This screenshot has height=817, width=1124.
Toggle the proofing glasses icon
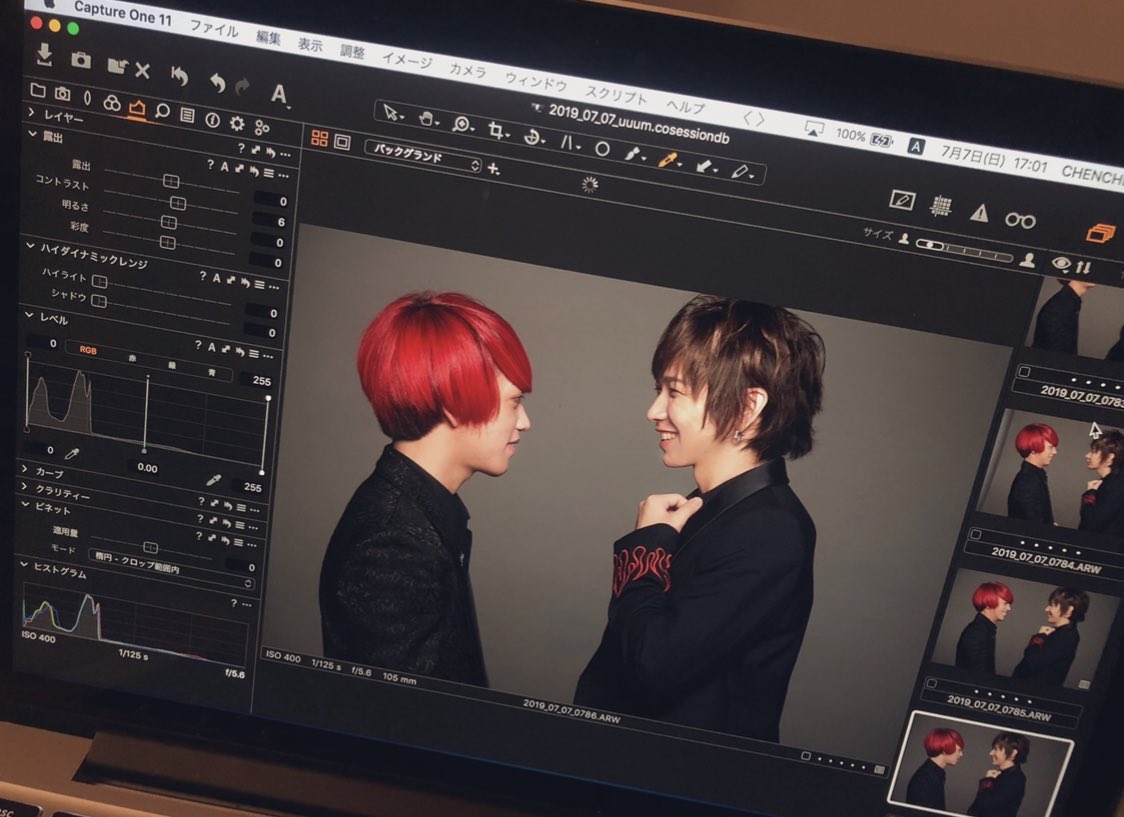1020,220
